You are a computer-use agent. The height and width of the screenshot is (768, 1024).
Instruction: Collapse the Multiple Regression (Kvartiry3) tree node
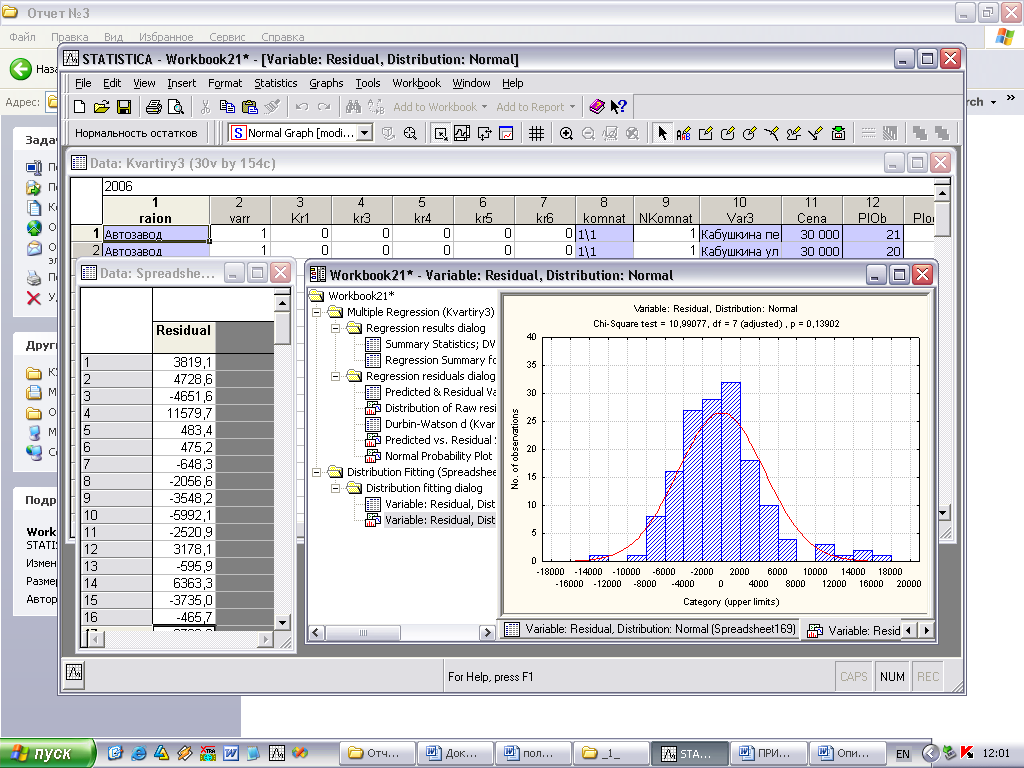[x=317, y=312]
